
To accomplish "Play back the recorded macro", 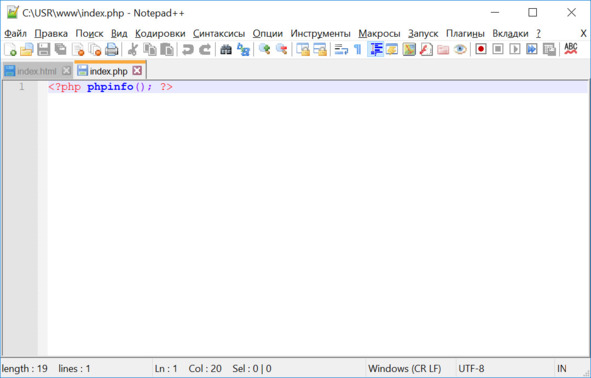I will click(515, 49).
